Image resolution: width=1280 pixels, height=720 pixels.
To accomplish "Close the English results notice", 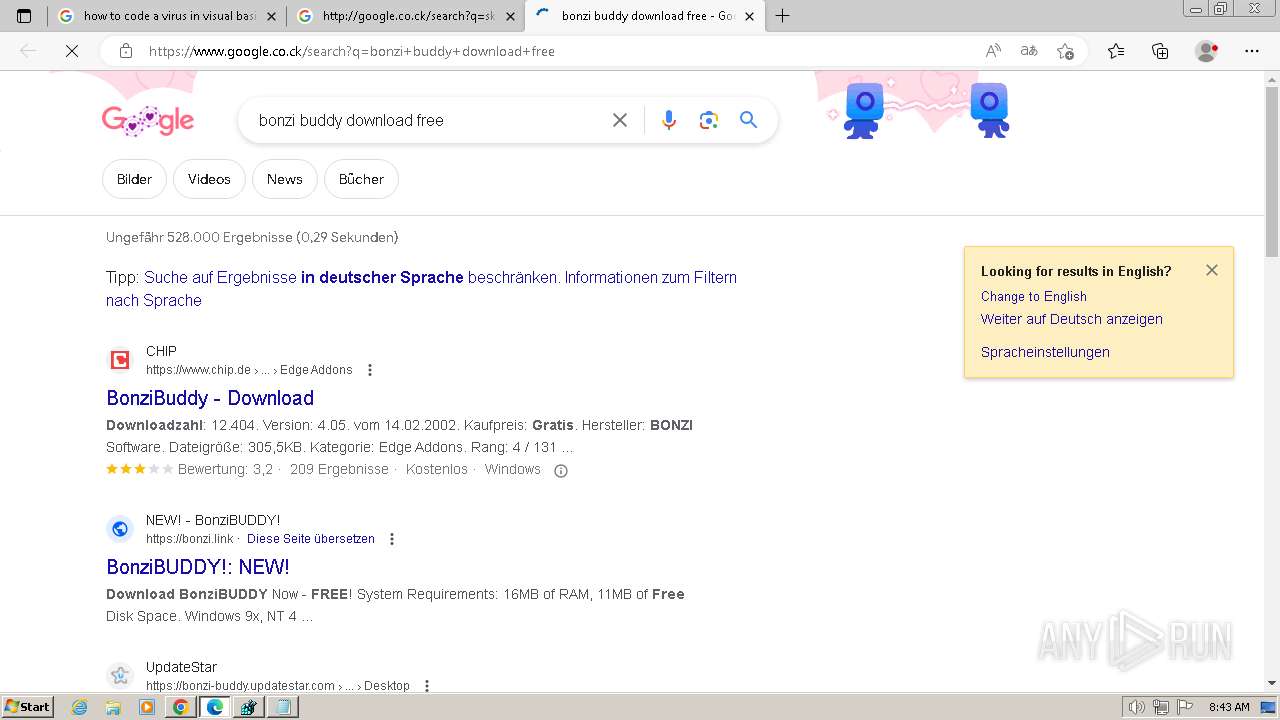I will pyautogui.click(x=1212, y=270).
